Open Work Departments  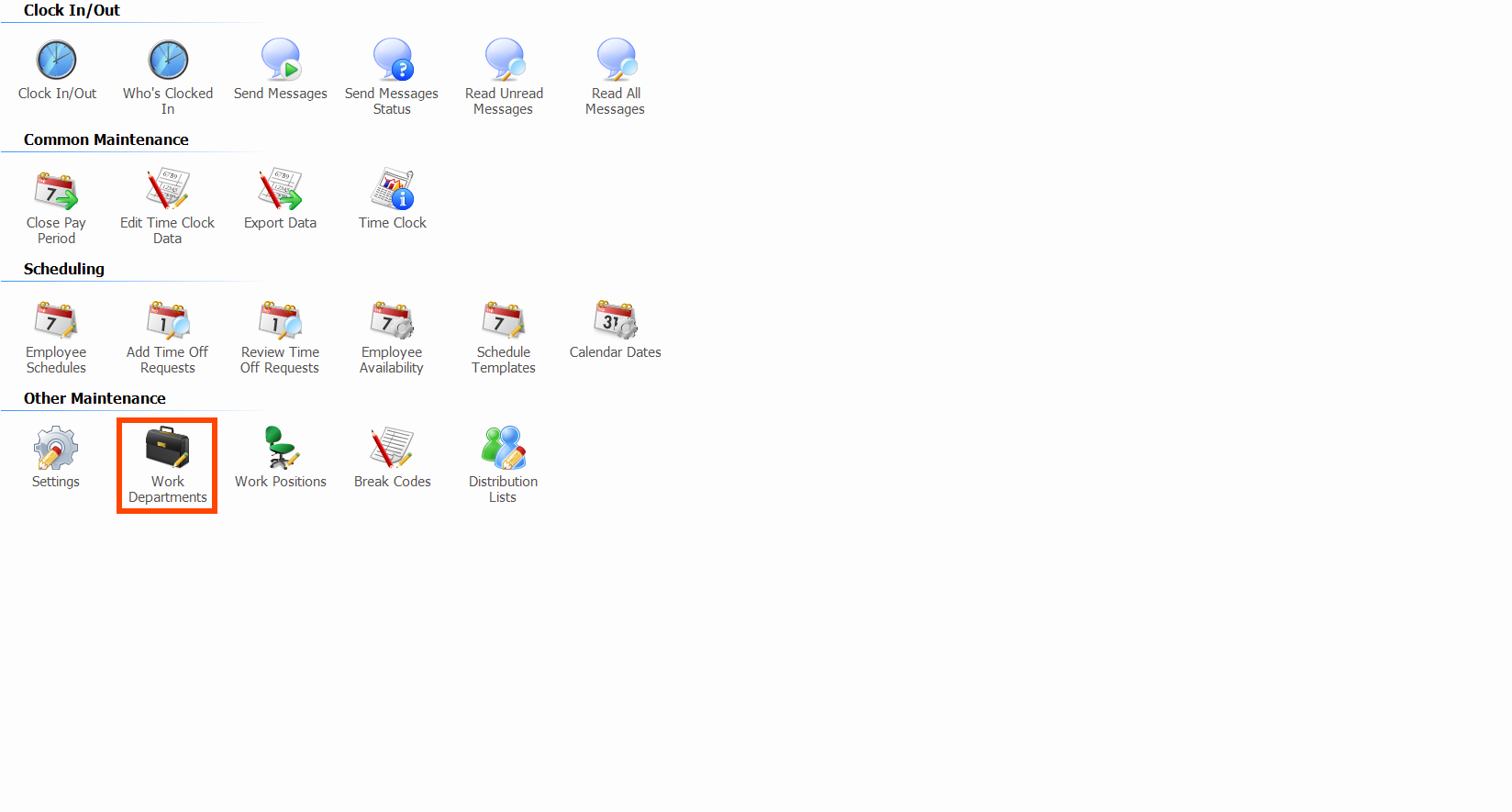pos(168,465)
